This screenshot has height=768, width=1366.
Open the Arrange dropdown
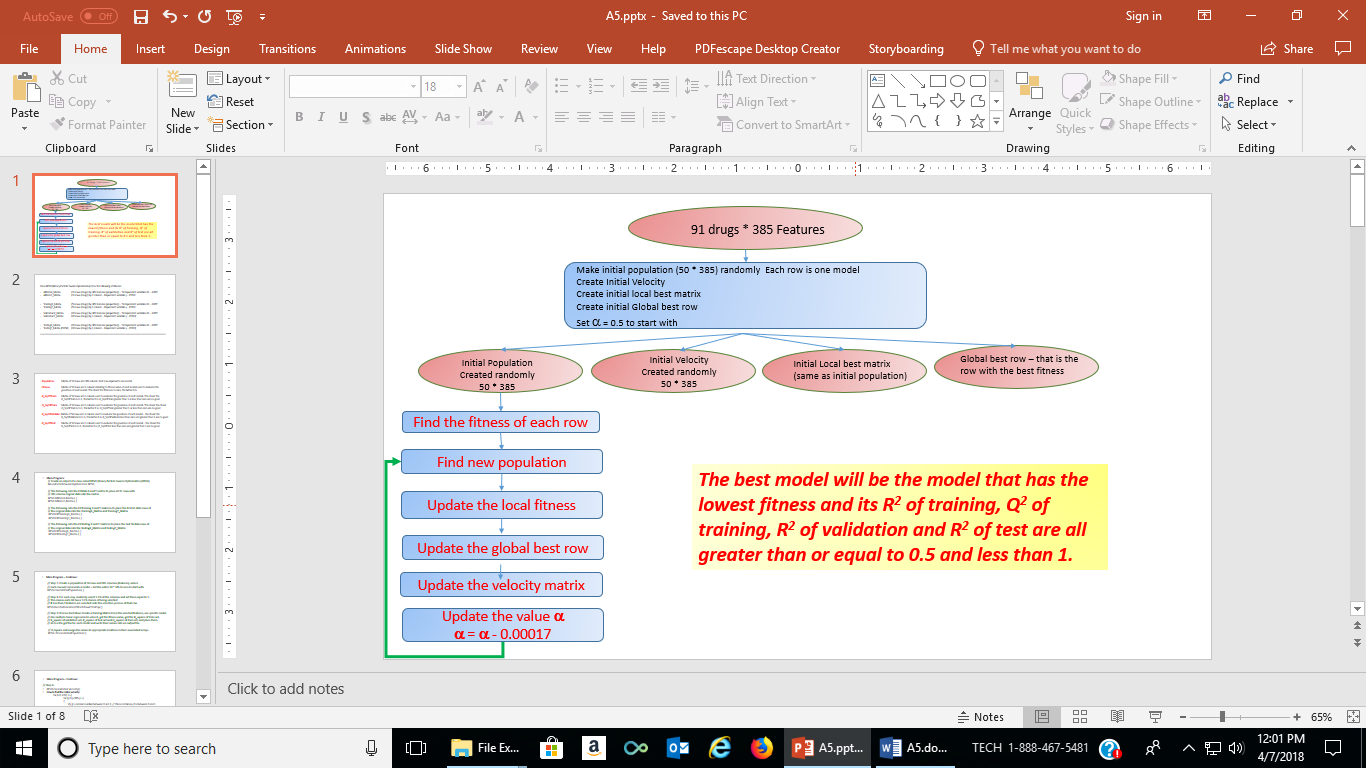(x=1029, y=104)
